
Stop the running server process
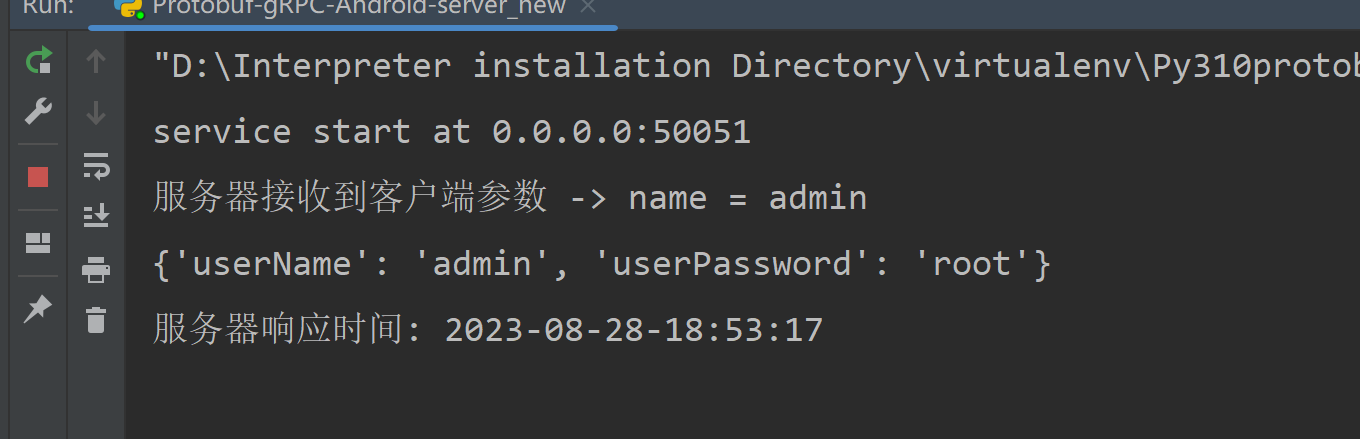pos(38,177)
